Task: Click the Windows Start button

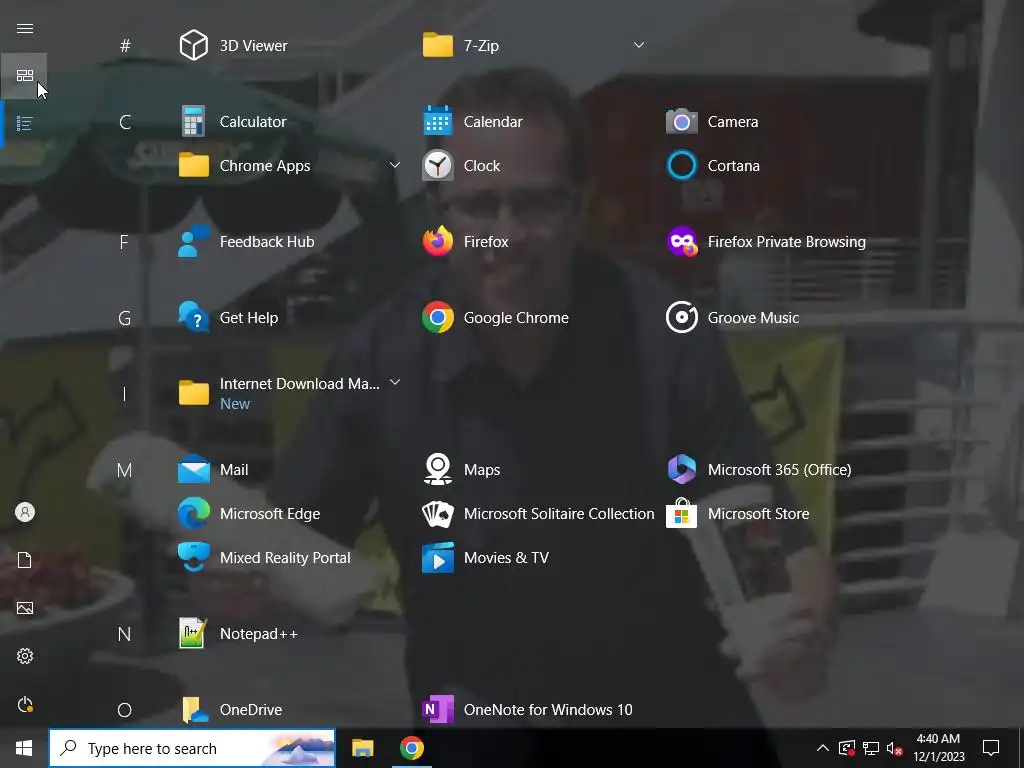Action: (24, 748)
